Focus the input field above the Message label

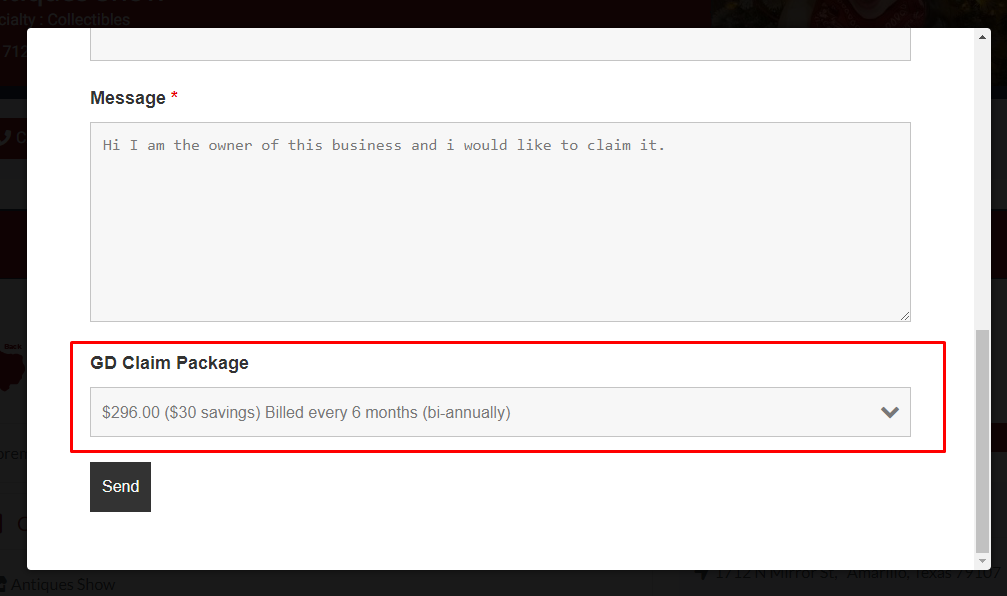click(x=500, y=46)
